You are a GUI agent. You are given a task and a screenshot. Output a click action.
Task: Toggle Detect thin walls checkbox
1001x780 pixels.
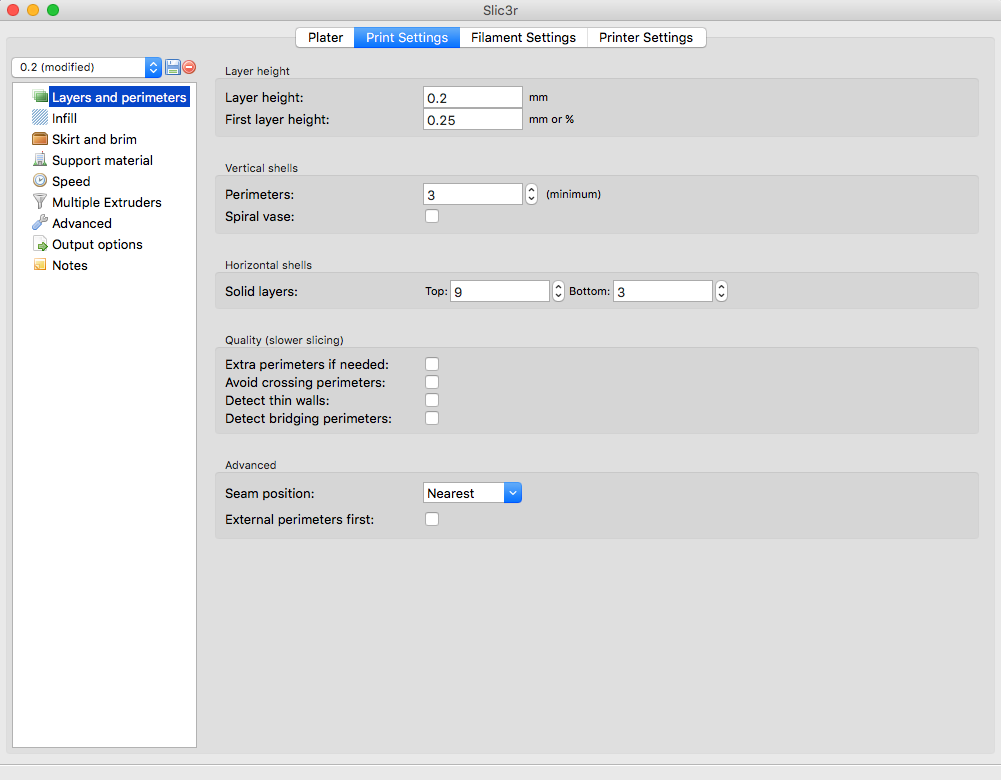432,400
